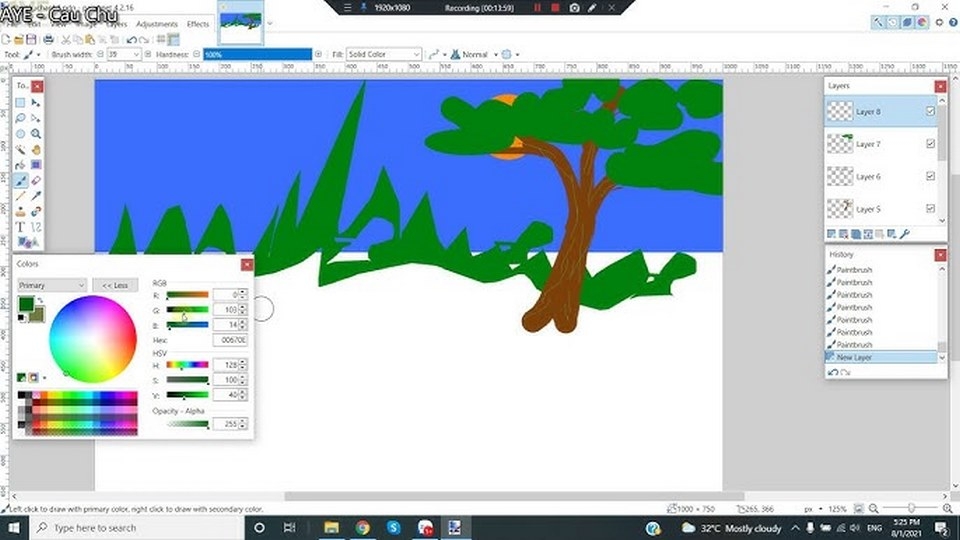Viewport: 960px width, 540px height.
Task: Click Add New Layer icon in Layers panel
Action: 831,234
